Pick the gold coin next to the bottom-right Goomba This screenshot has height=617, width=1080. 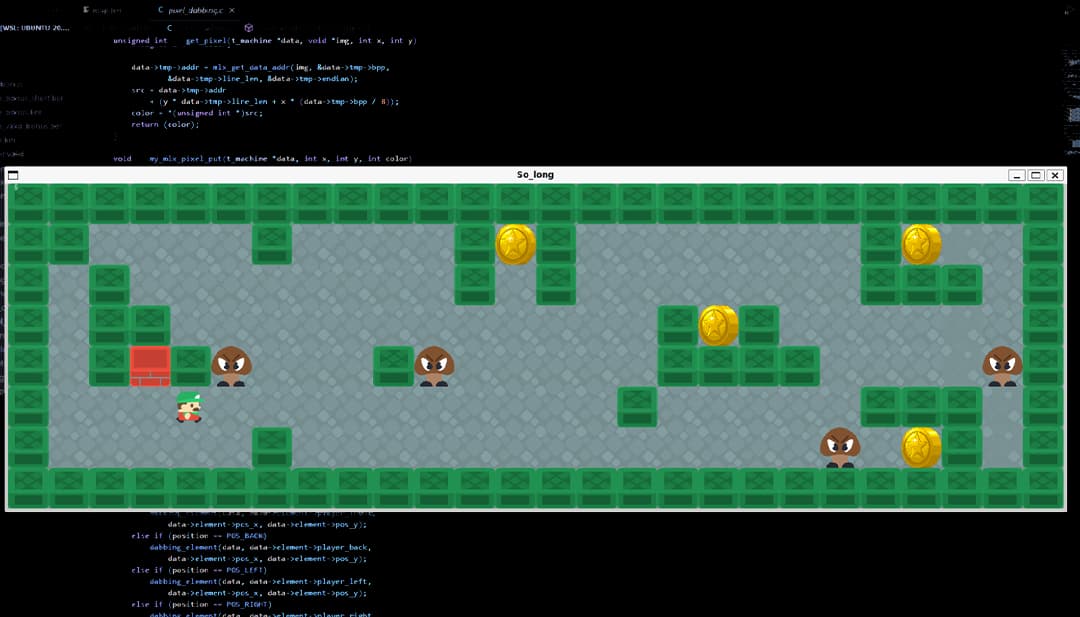pyautogui.click(x=921, y=447)
